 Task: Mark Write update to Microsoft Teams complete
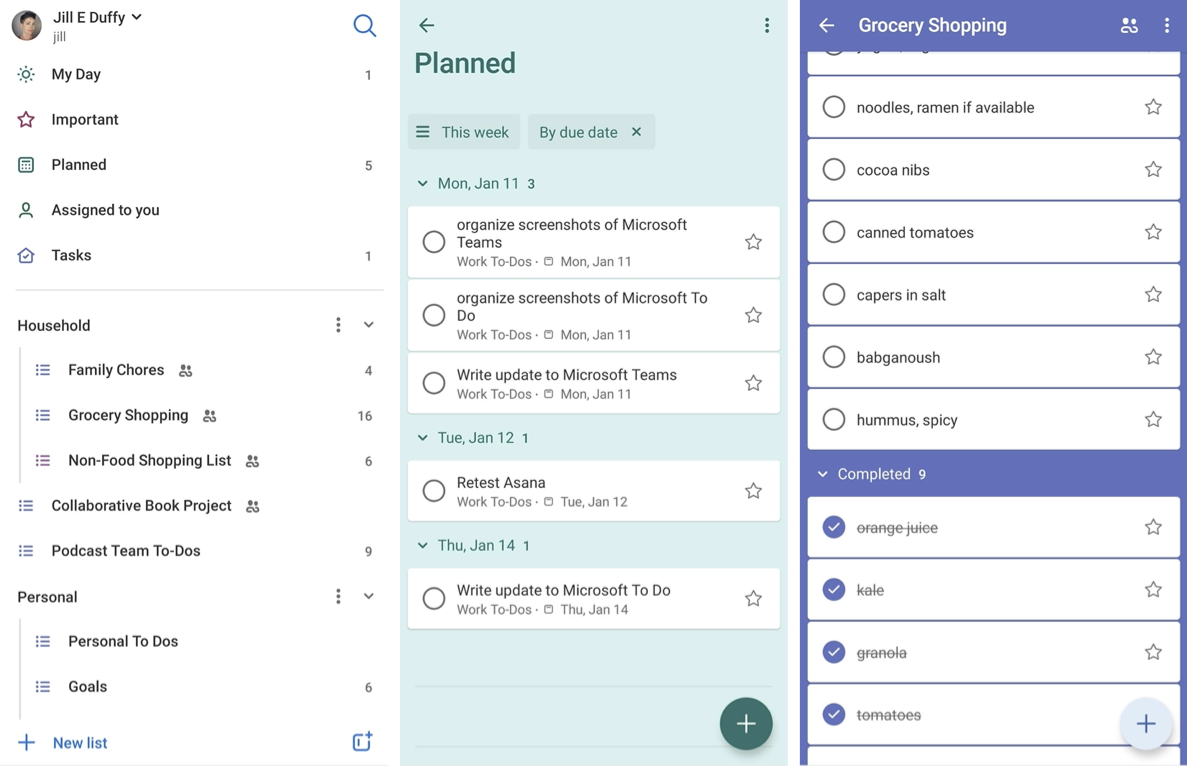click(434, 383)
